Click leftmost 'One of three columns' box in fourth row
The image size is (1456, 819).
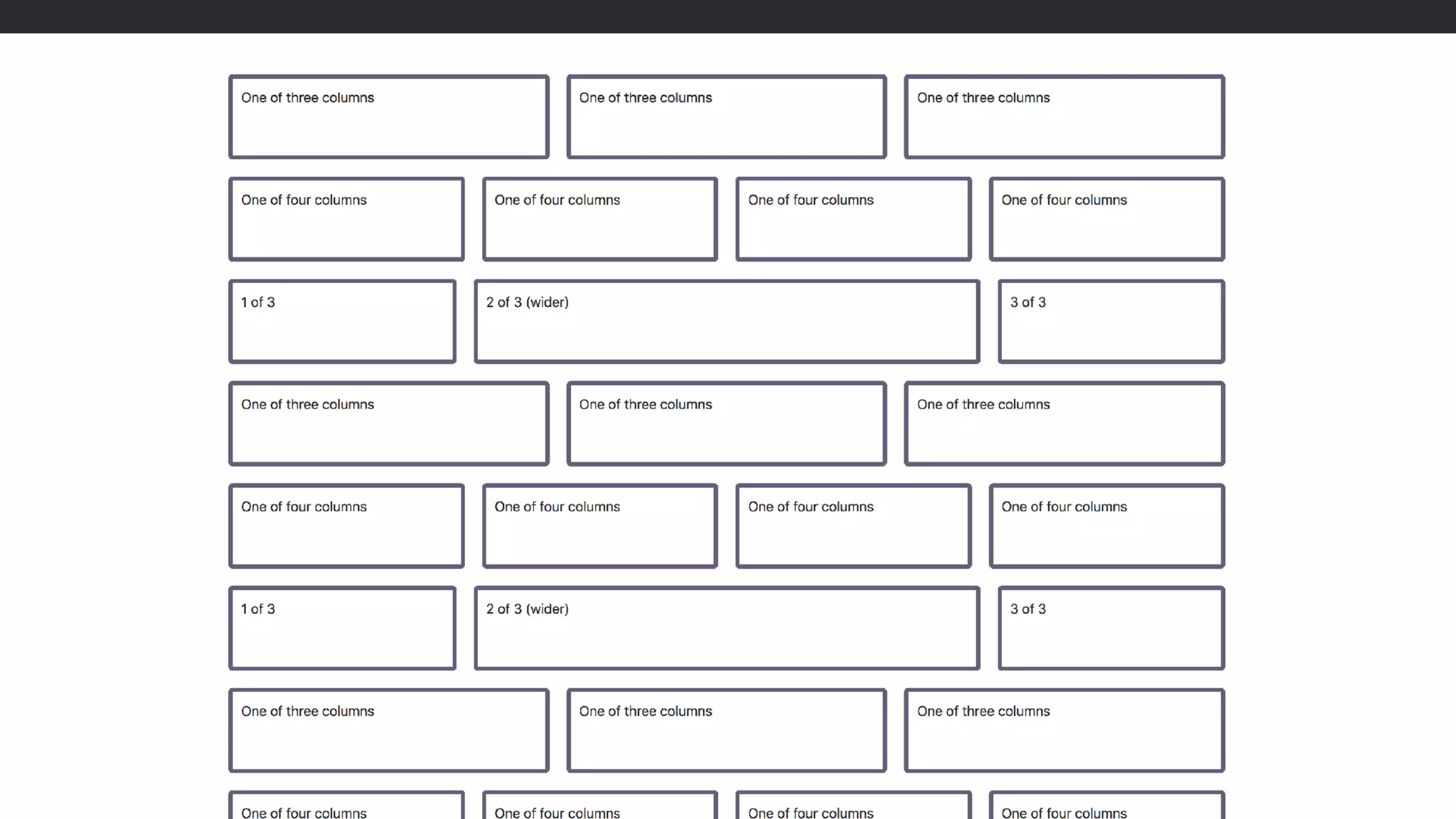pyautogui.click(x=388, y=424)
